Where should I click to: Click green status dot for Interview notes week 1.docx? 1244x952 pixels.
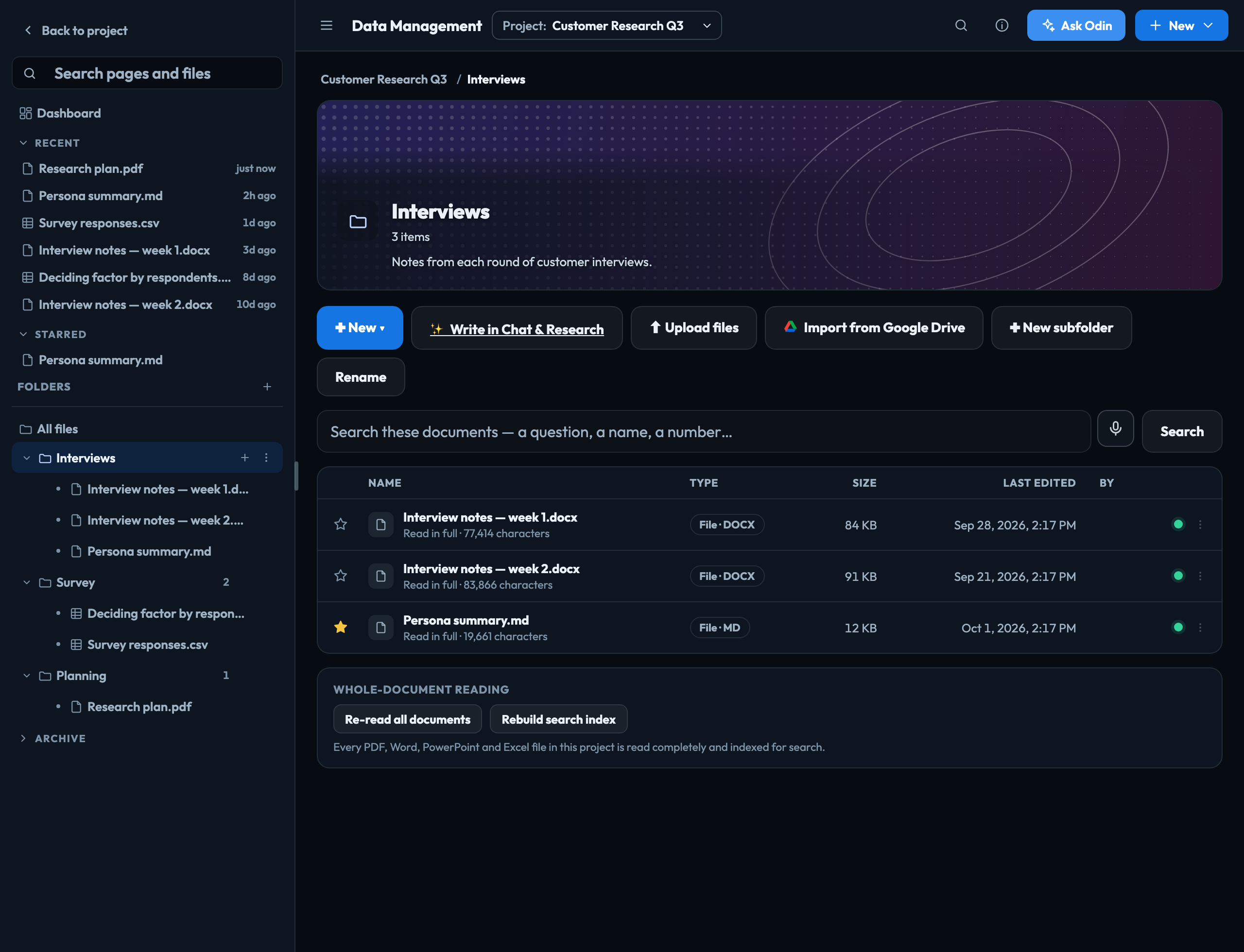tap(1177, 524)
